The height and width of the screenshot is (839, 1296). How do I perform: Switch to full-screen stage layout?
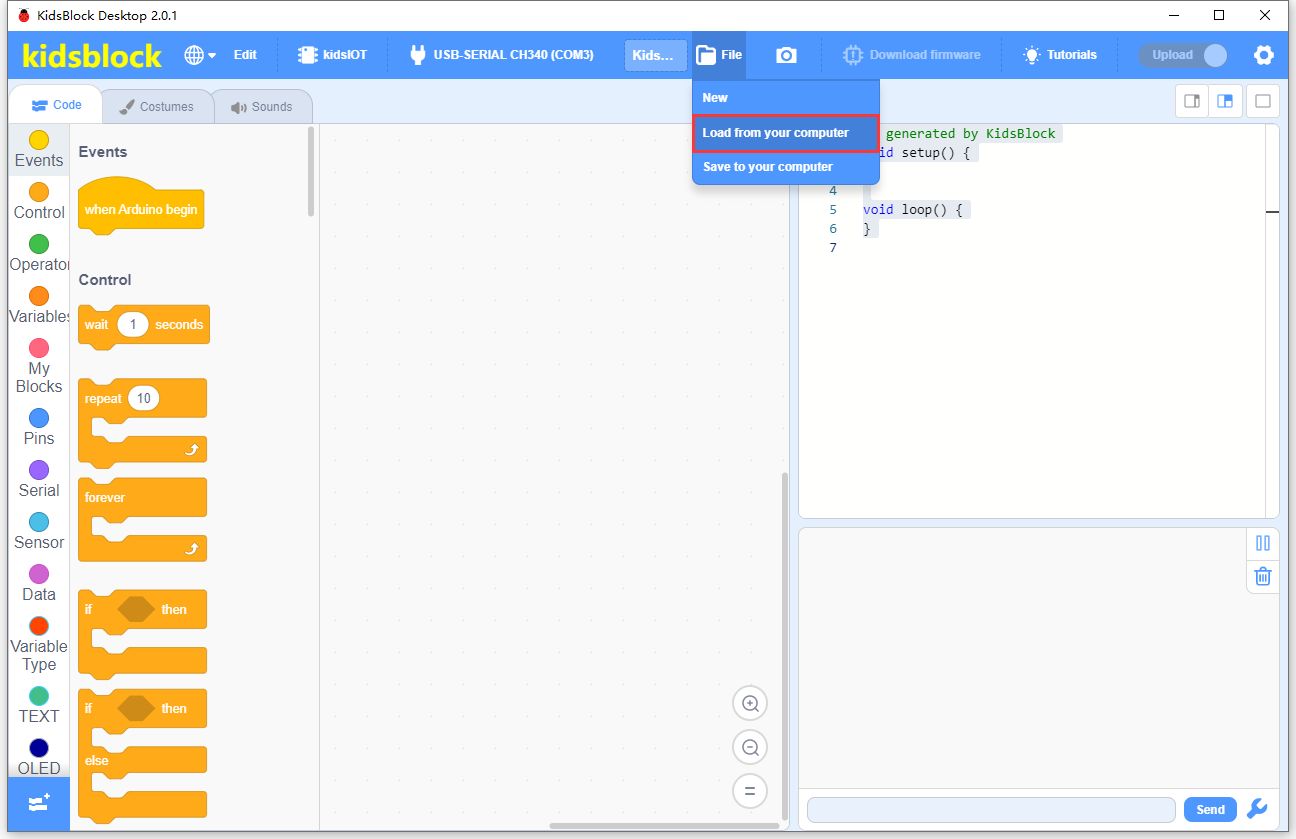tap(1263, 101)
